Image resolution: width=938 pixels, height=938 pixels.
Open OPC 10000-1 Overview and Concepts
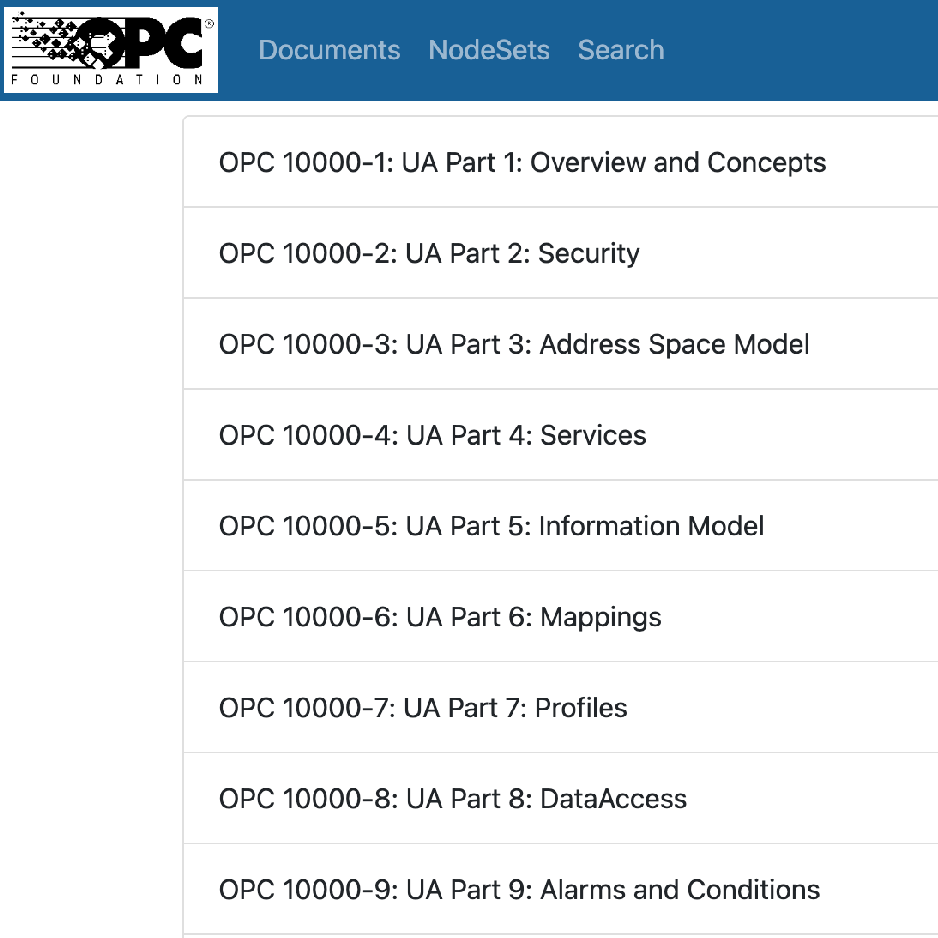522,163
